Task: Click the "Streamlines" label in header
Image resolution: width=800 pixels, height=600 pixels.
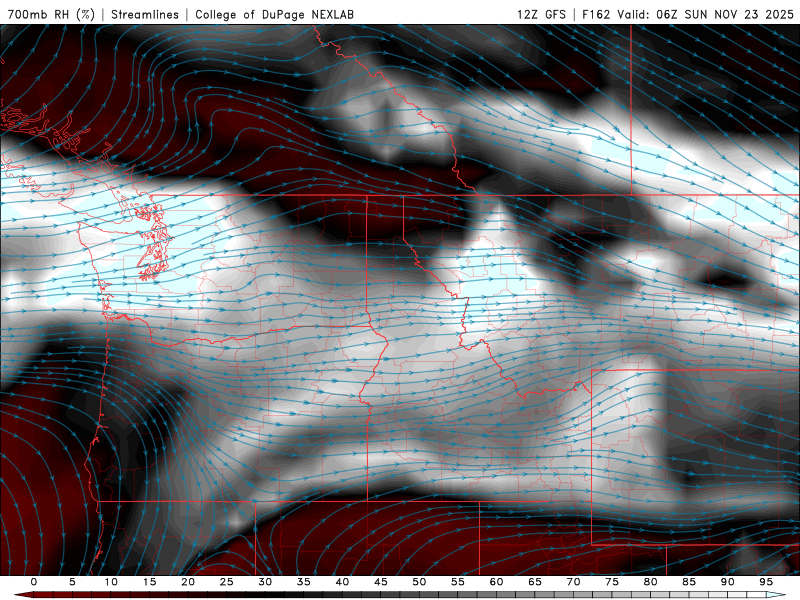Action: pos(145,14)
